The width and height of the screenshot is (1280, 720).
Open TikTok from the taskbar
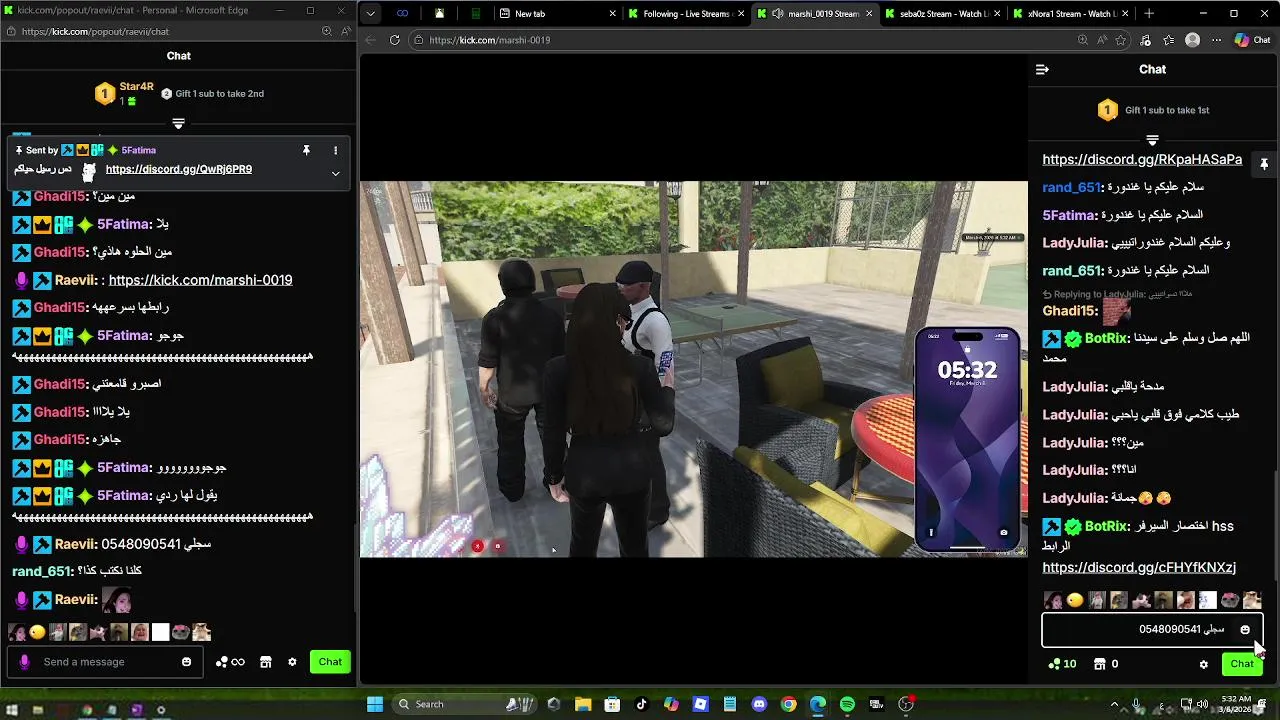click(642, 704)
